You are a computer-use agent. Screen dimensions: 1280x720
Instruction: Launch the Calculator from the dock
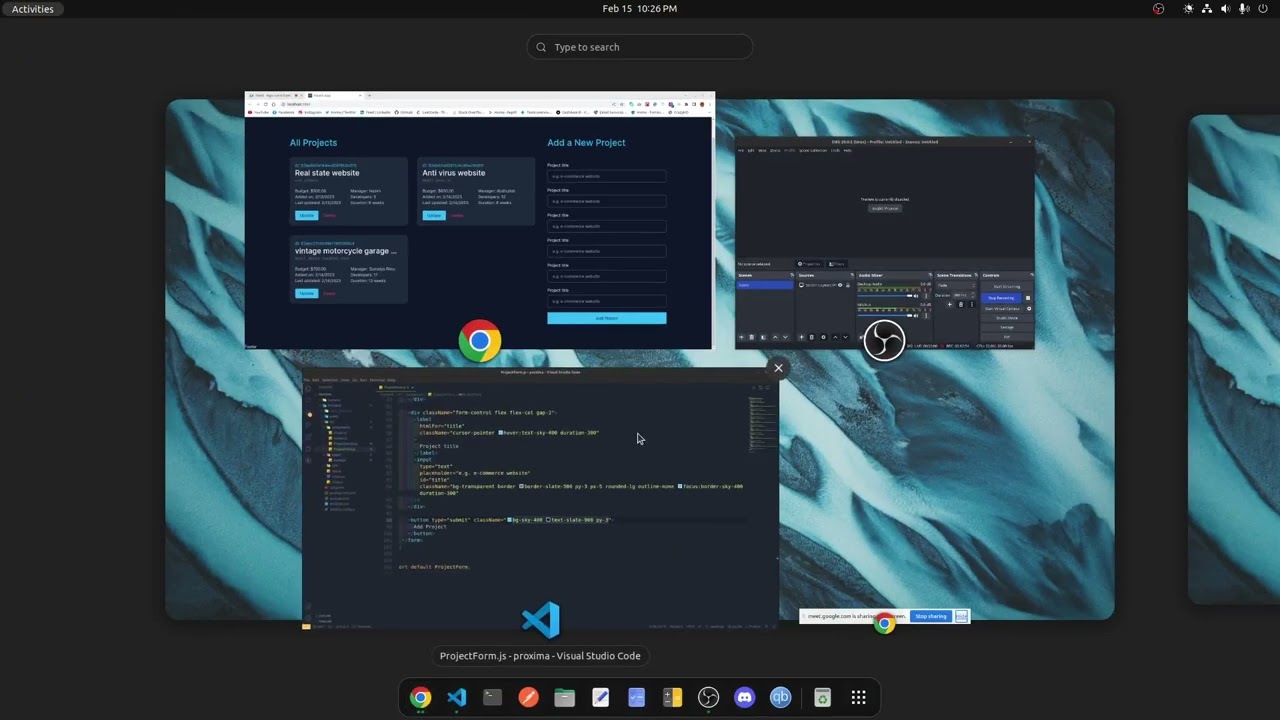point(672,698)
